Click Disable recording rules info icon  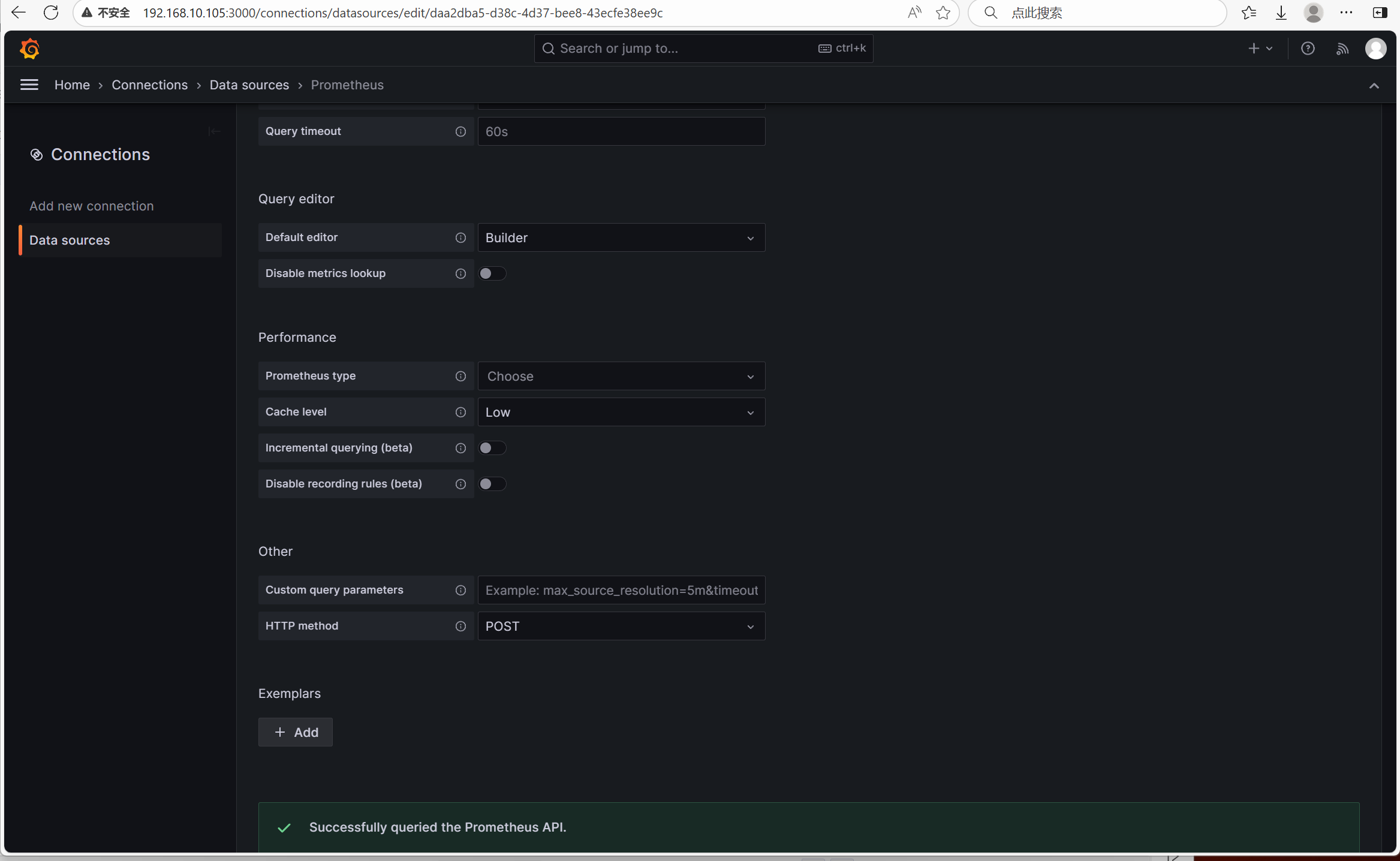(460, 484)
